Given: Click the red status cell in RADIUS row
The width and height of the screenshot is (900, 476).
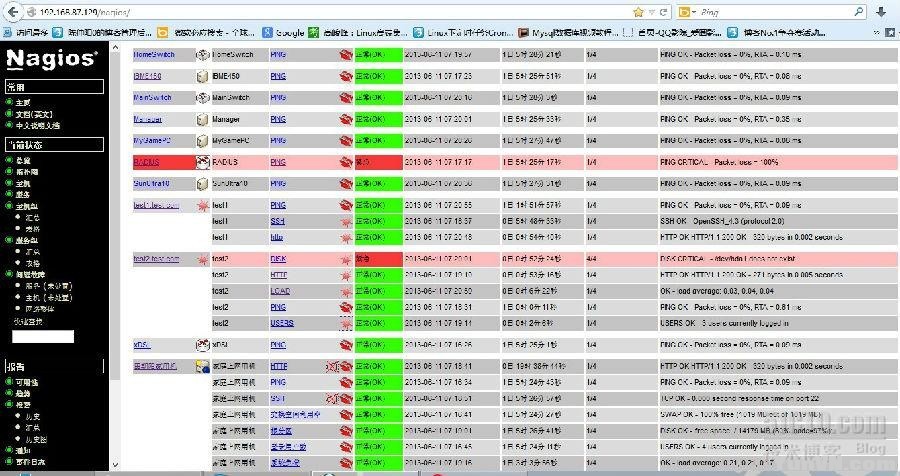Looking at the screenshot, I should coord(378,162).
